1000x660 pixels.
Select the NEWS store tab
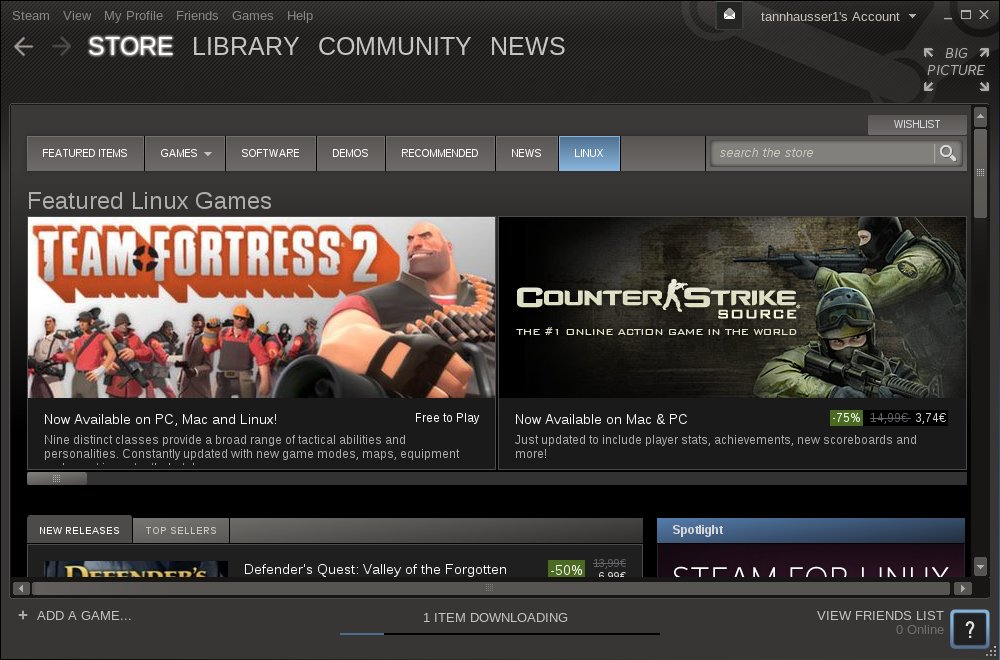[x=526, y=153]
